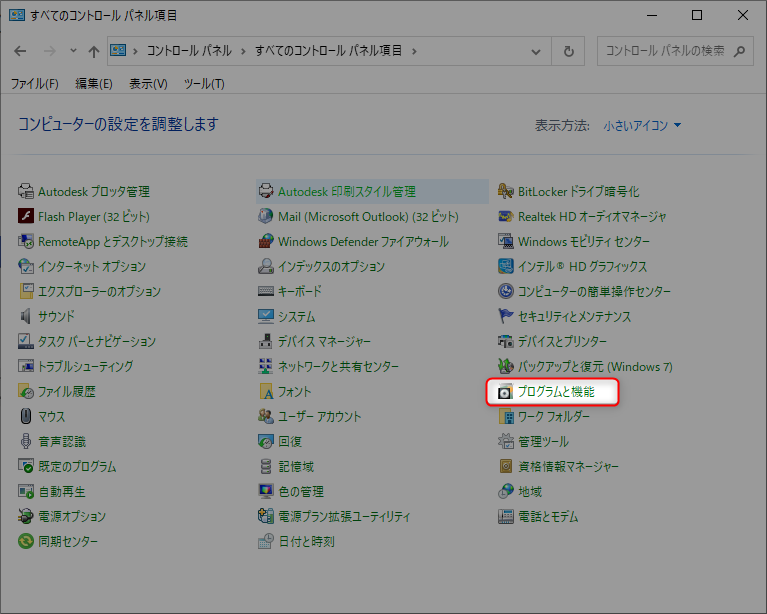
Task: Click the 資格情報マネージャー icon
Action: click(x=505, y=466)
